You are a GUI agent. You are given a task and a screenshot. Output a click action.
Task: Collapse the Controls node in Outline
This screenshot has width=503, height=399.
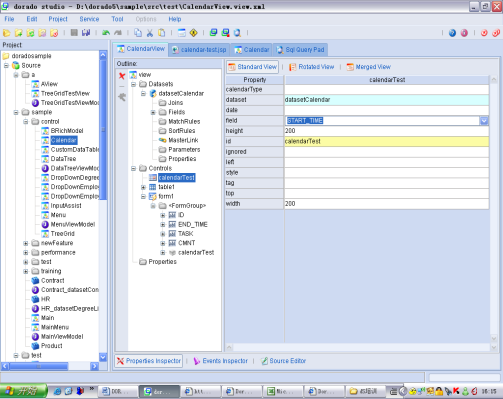(x=133, y=168)
